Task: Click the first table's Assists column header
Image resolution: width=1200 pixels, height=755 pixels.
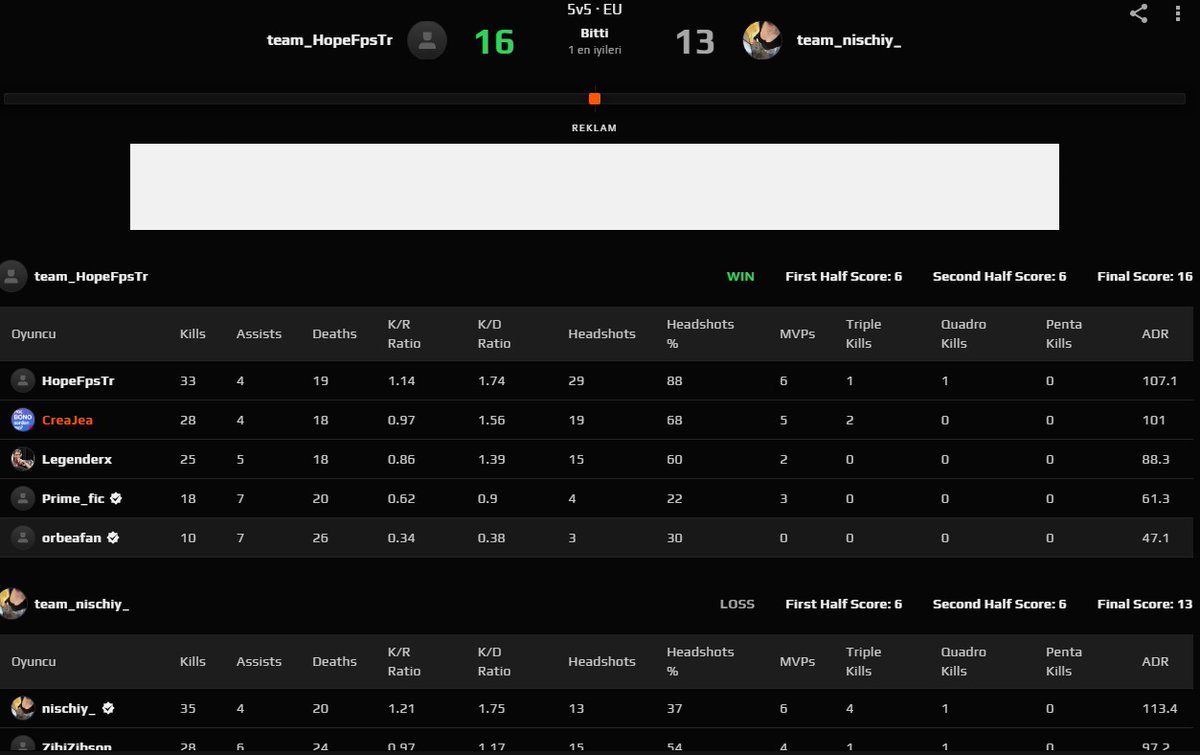Action: (x=259, y=334)
